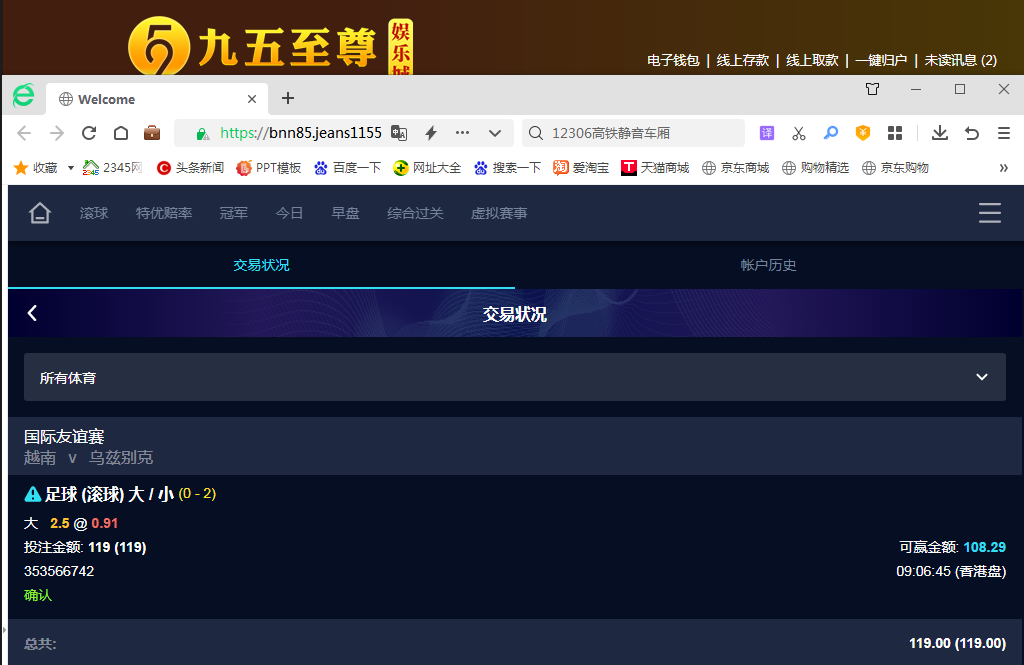Open 未读讯息 (2) in background window
This screenshot has height=665, width=1024.
961,60
